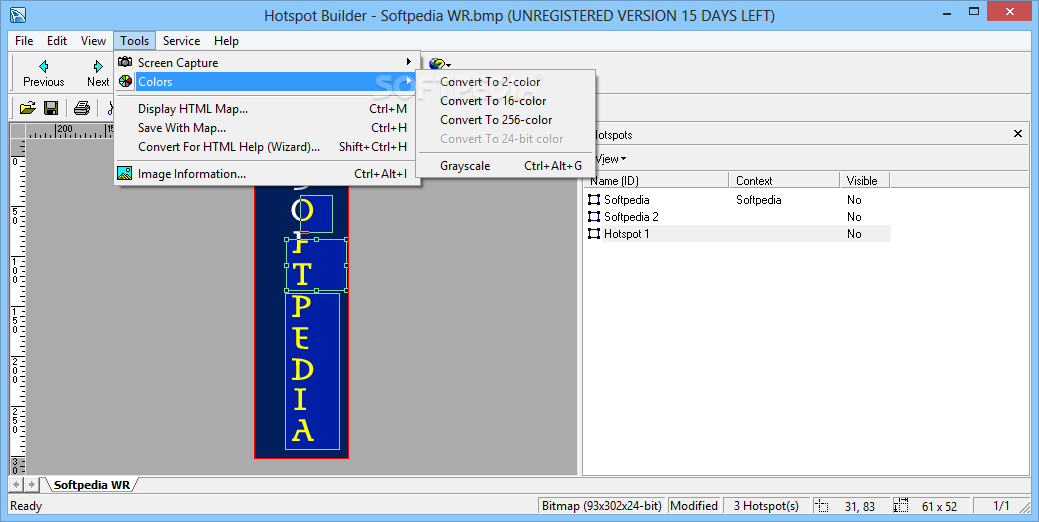Switch to the Softpedia WR tab
The height and width of the screenshot is (522, 1039).
91,485
